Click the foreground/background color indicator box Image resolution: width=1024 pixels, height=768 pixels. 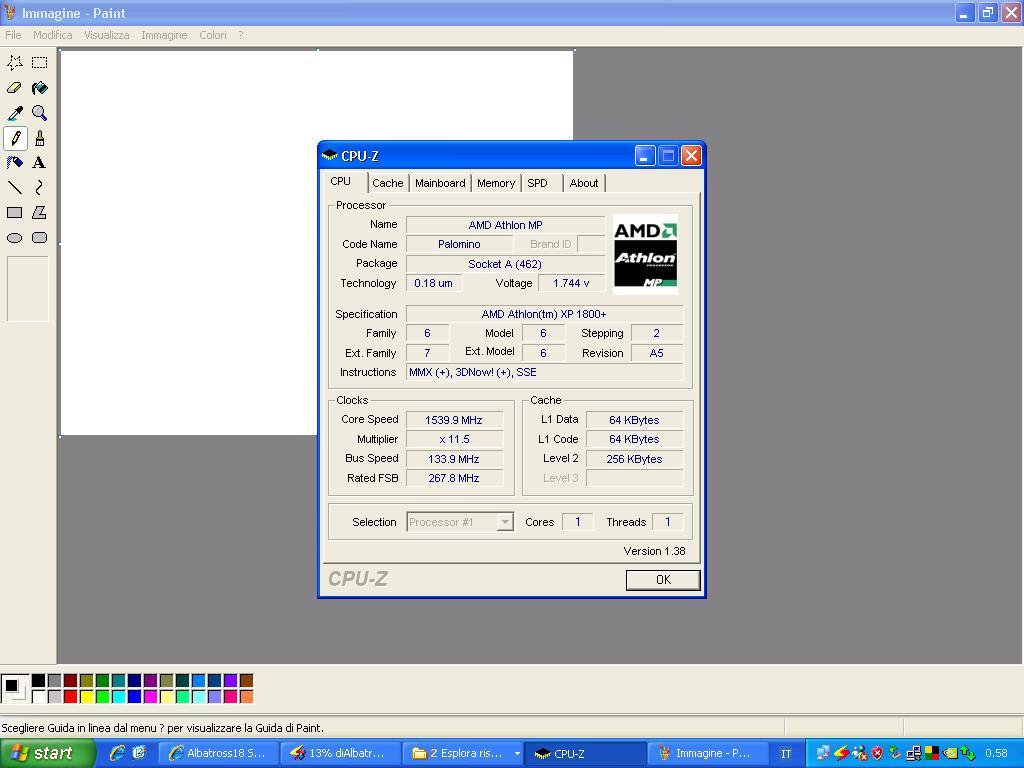pos(14,688)
